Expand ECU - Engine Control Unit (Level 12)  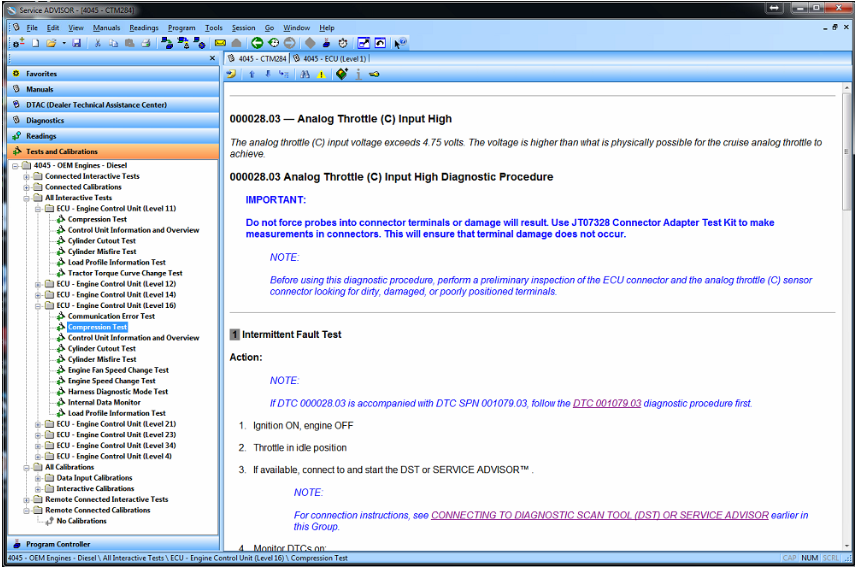[38, 285]
